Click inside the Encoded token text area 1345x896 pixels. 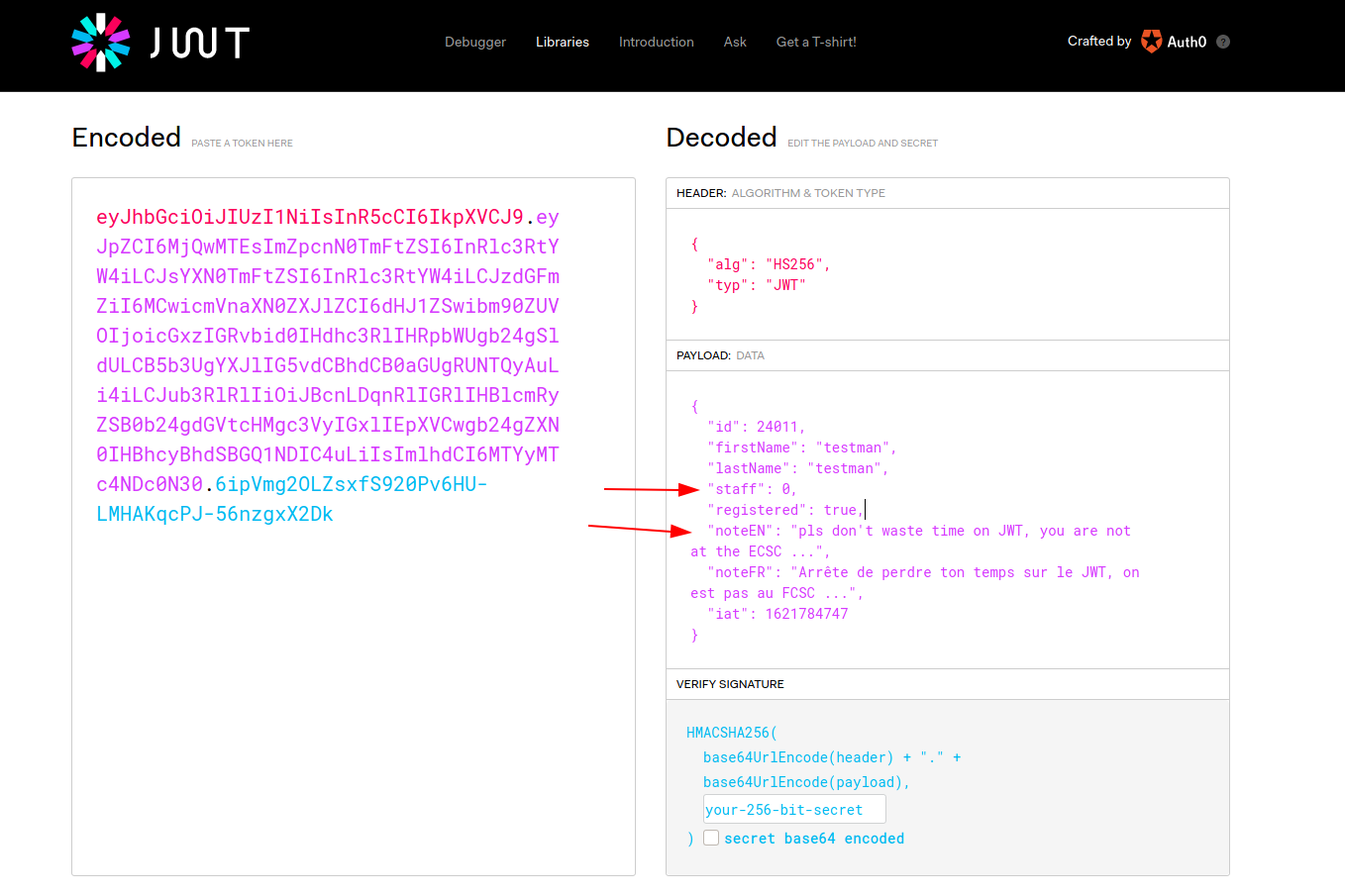click(x=353, y=693)
